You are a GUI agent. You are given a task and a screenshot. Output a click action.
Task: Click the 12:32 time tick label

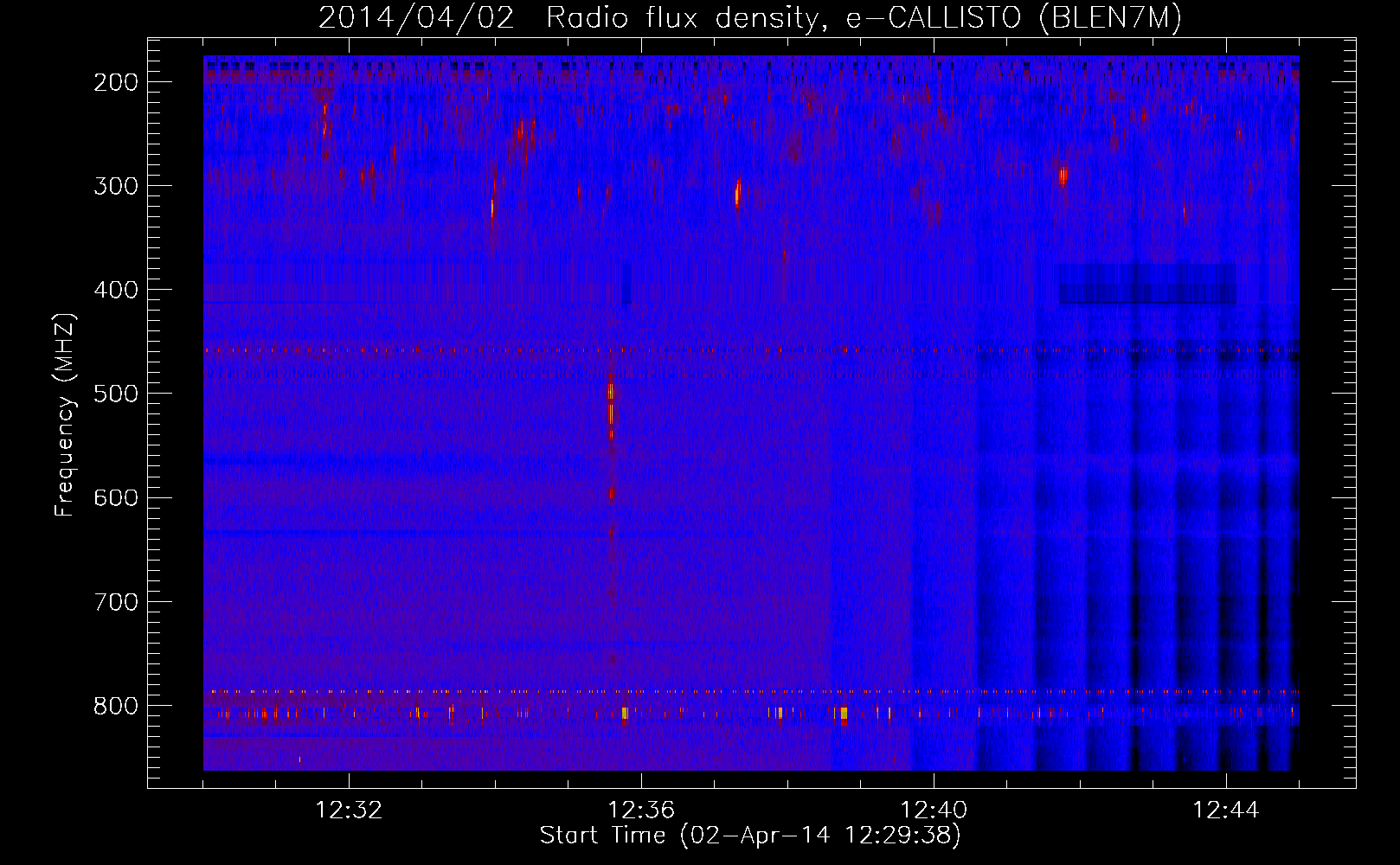(350, 811)
